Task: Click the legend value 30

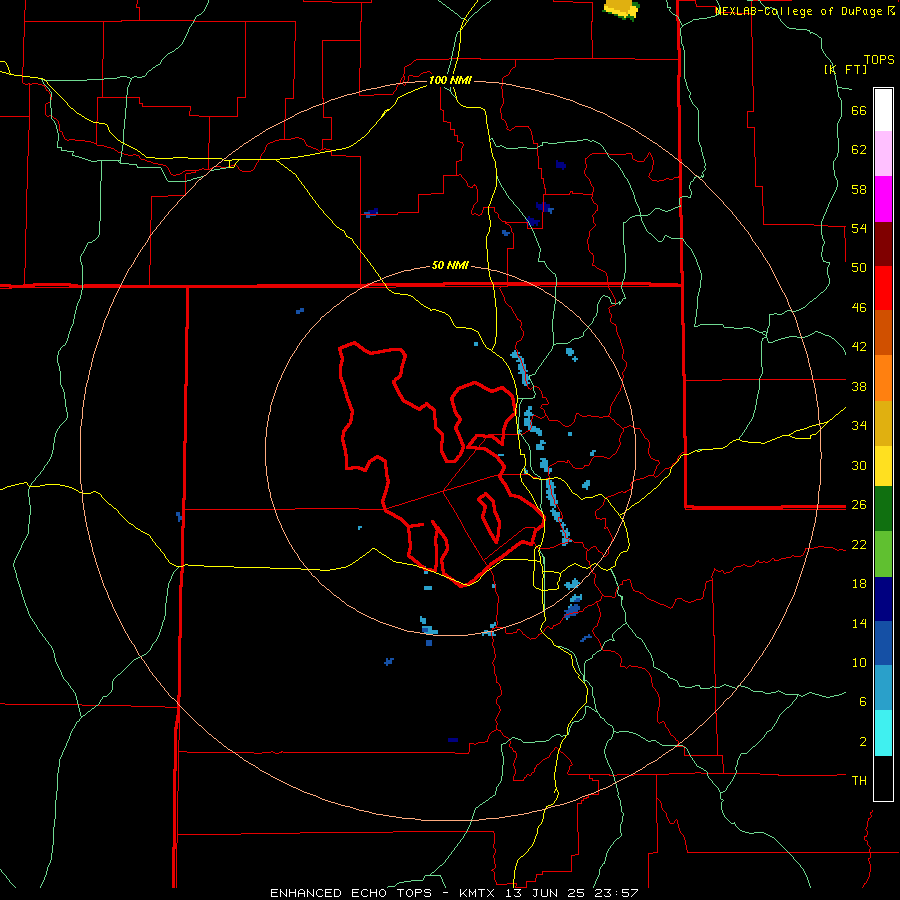Action: [859, 465]
